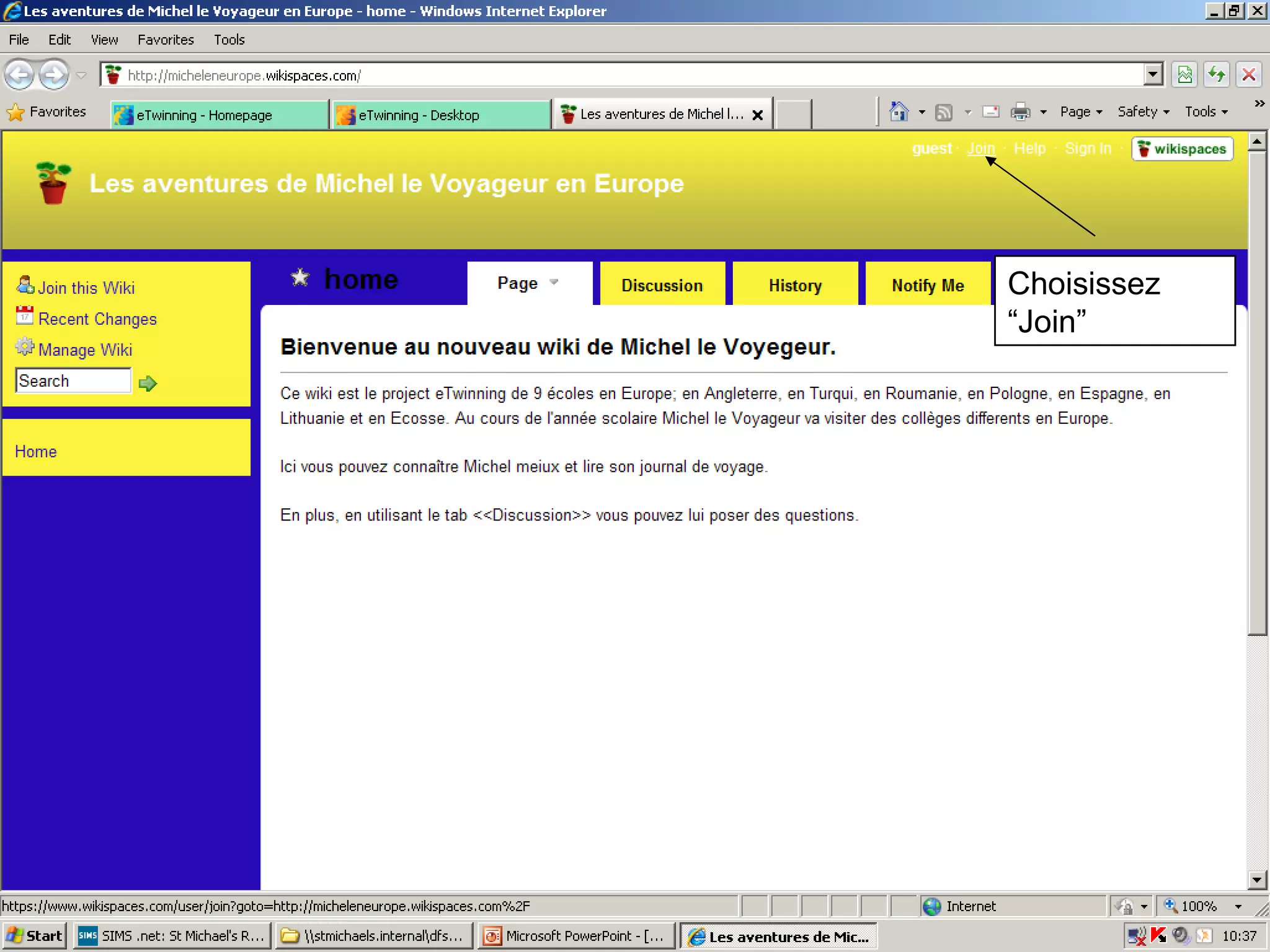This screenshot has height=952, width=1270.
Task: Click the printer icon in command bar
Action: 1020,112
